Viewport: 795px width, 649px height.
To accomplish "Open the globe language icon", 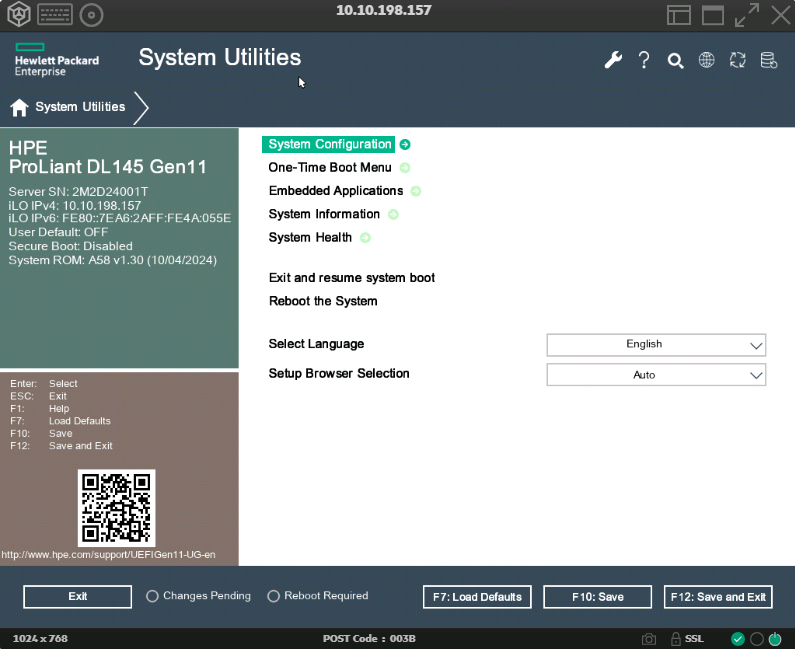I will coord(706,60).
